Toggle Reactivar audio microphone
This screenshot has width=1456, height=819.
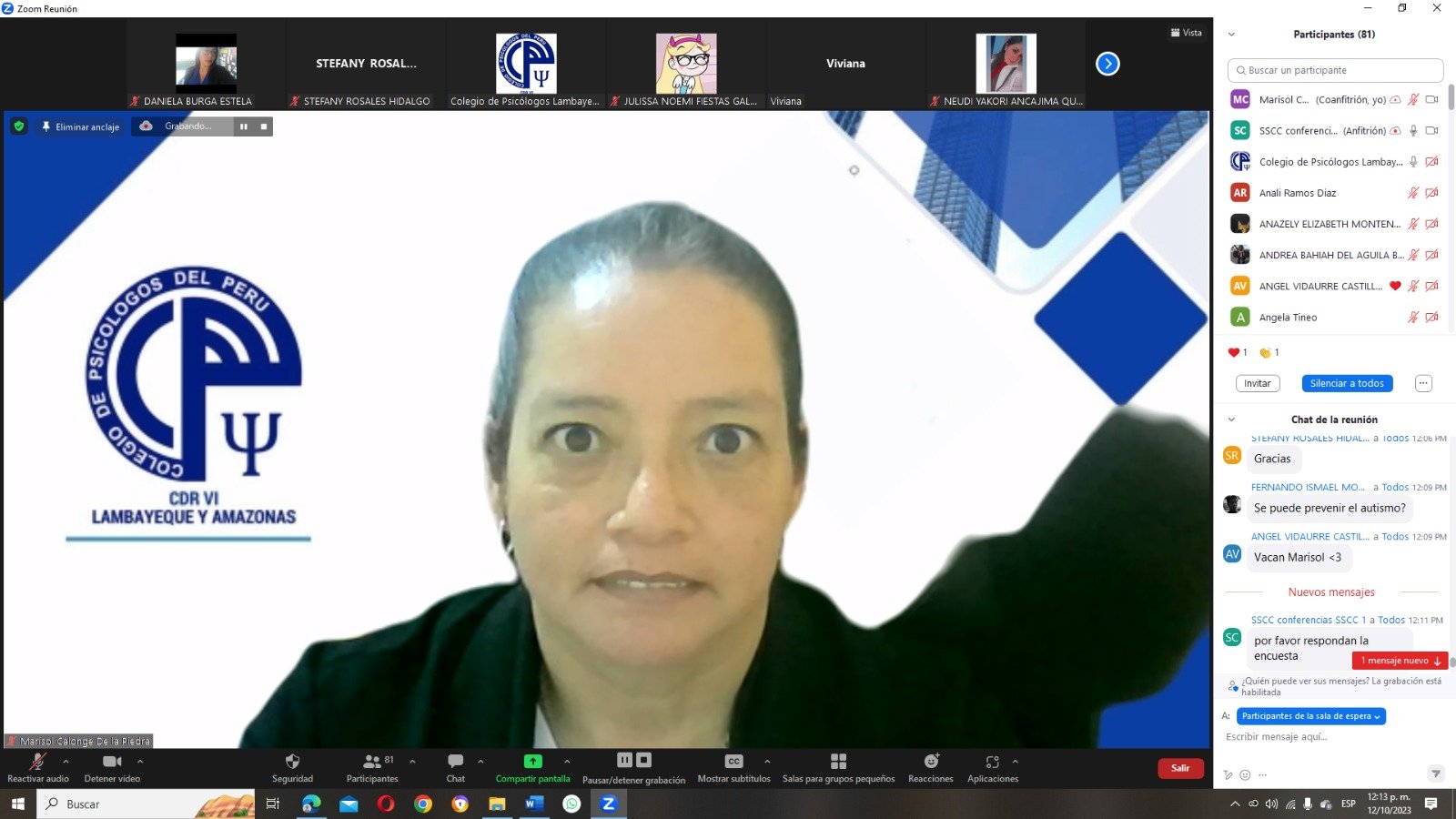click(37, 762)
